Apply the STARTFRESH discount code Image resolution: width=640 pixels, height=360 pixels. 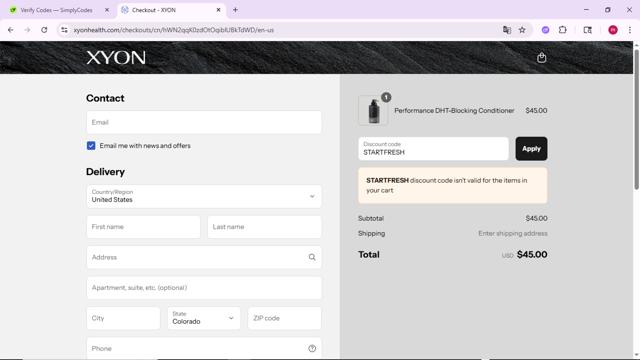(x=531, y=149)
